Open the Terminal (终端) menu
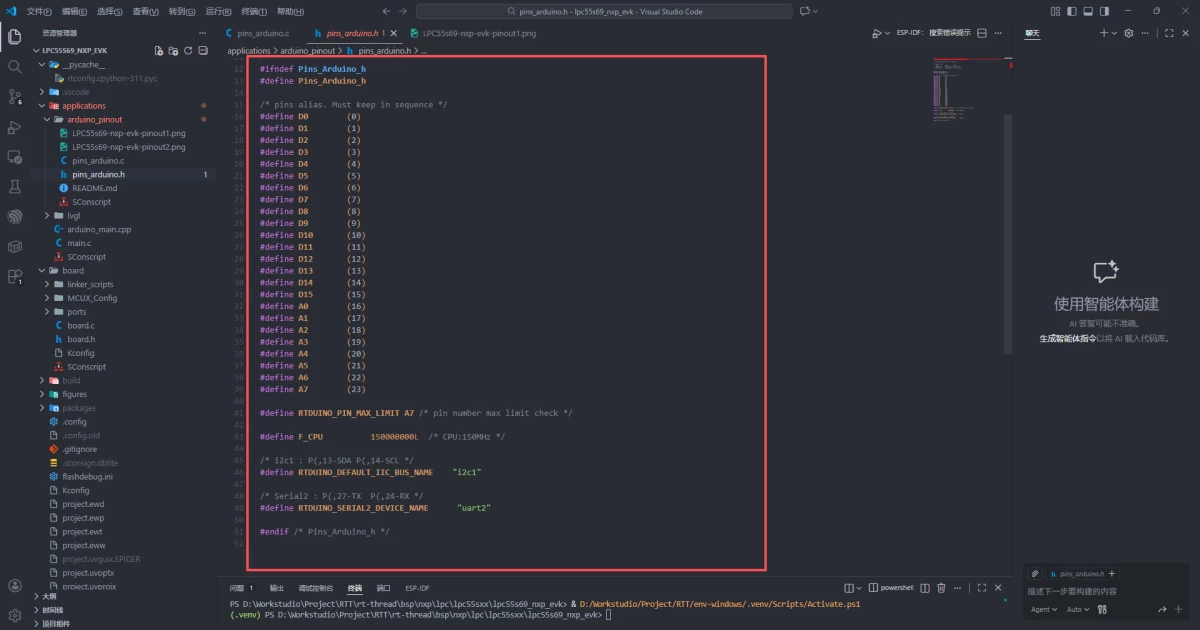This screenshot has width=1200, height=630. [x=255, y=11]
